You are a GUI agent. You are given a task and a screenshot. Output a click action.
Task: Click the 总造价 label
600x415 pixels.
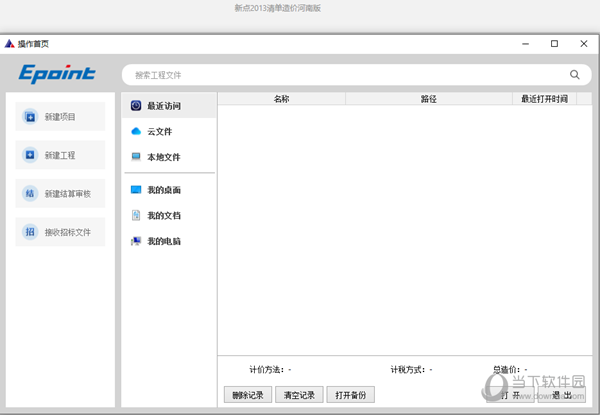(x=506, y=369)
